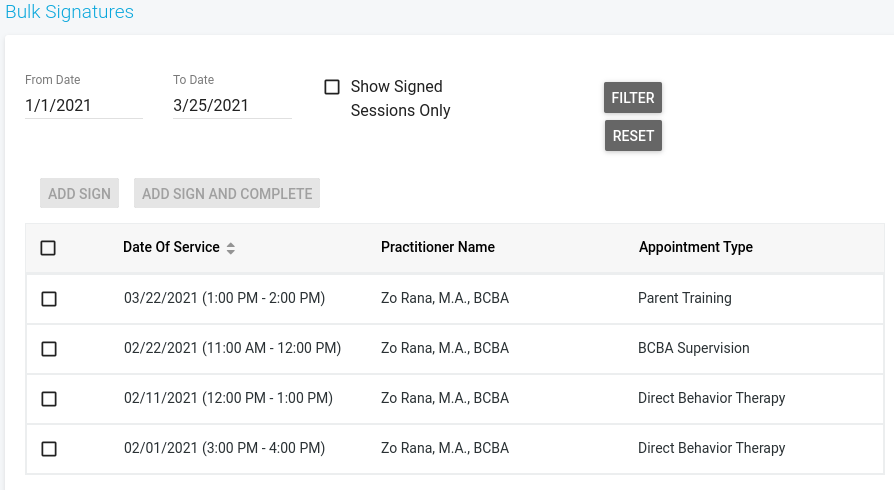The height and width of the screenshot is (490, 894).
Task: Open the From Date field
Action: [84, 105]
